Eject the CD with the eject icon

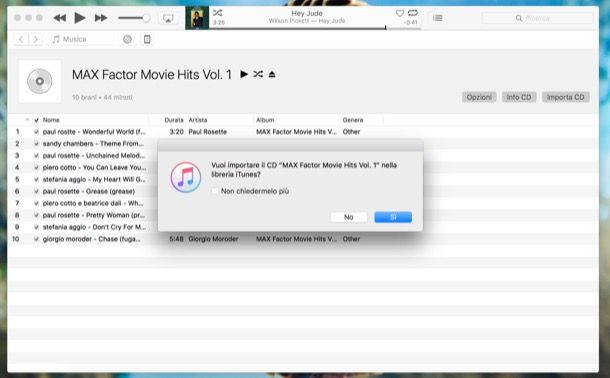click(x=272, y=74)
